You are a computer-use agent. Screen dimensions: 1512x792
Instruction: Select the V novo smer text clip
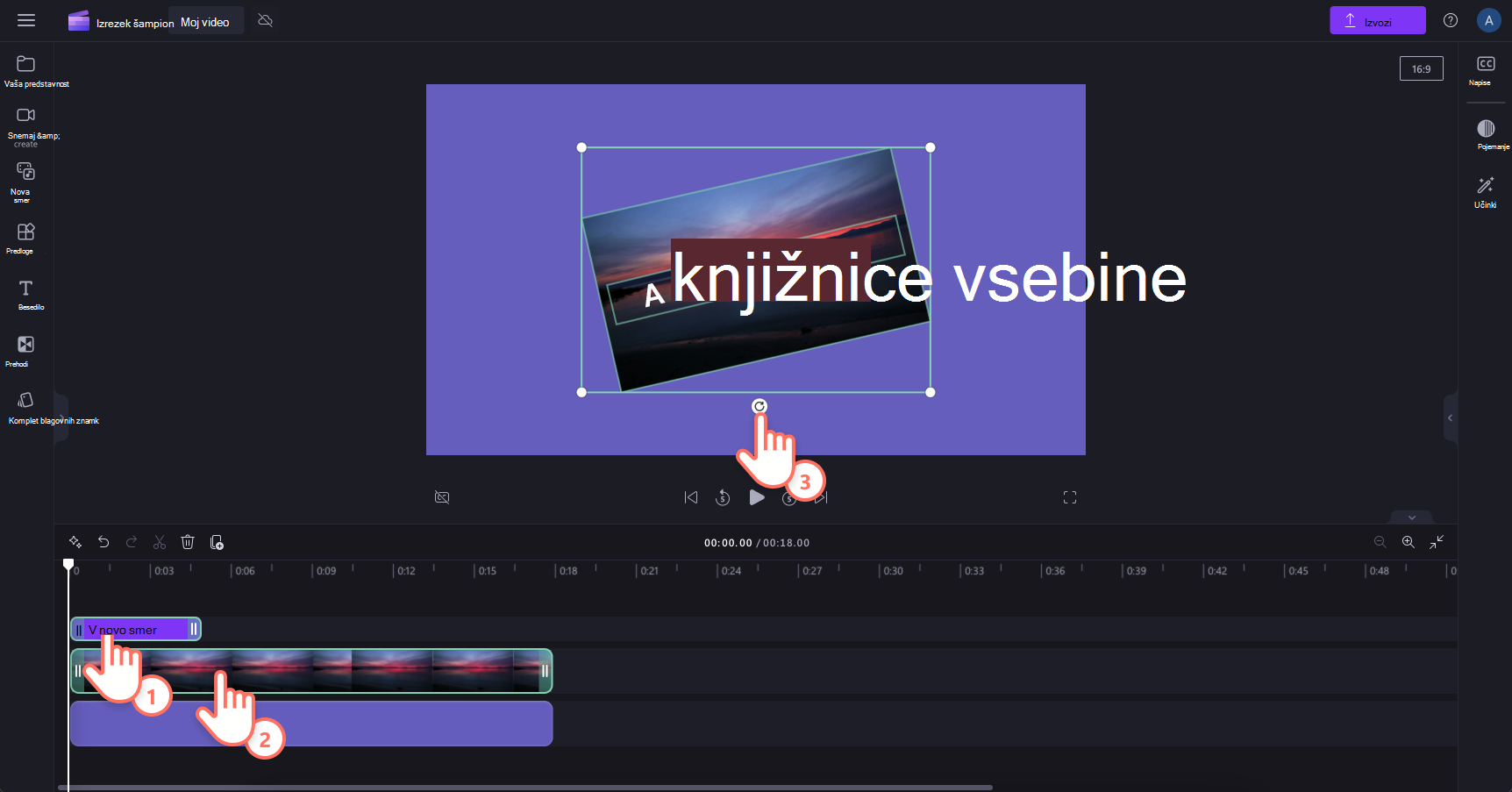coord(136,629)
